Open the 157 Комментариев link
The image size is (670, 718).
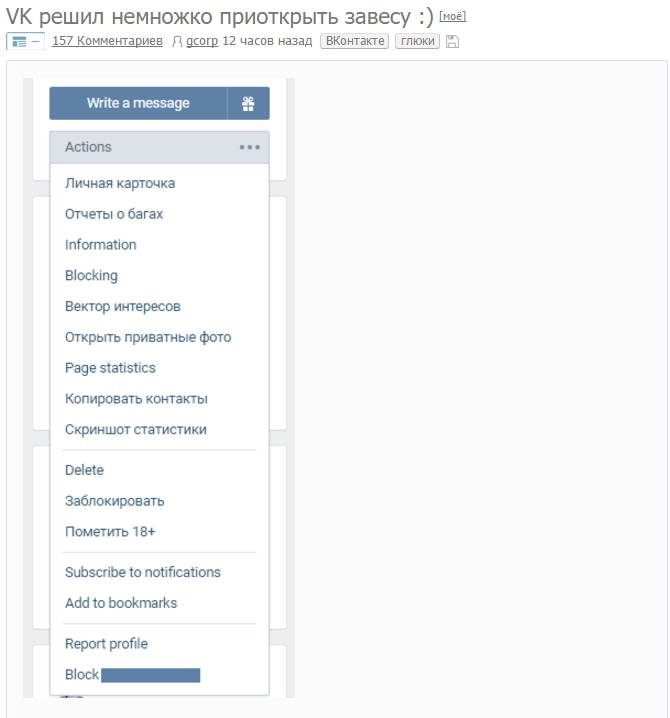tap(107, 41)
